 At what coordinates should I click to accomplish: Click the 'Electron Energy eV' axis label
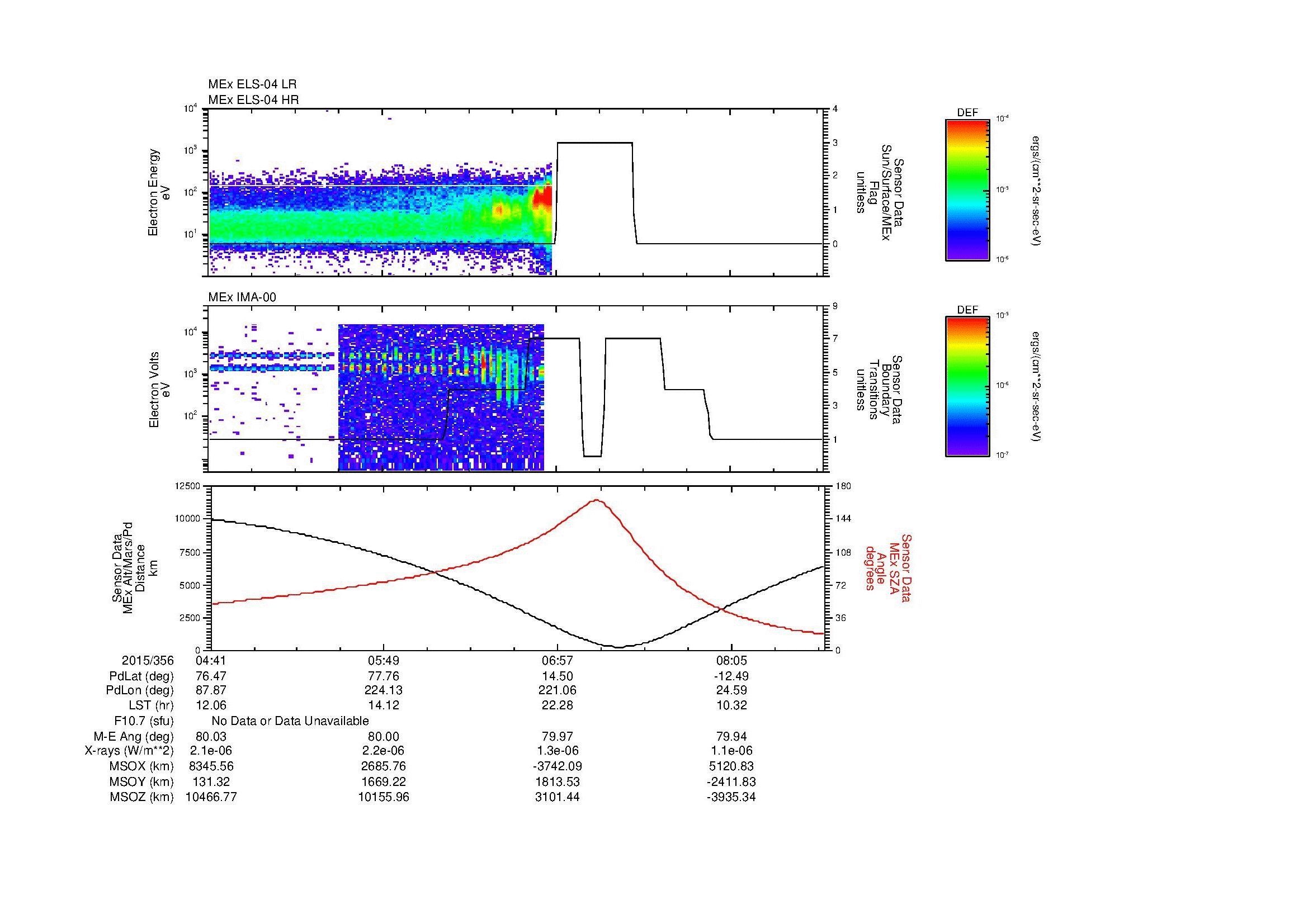159,193
